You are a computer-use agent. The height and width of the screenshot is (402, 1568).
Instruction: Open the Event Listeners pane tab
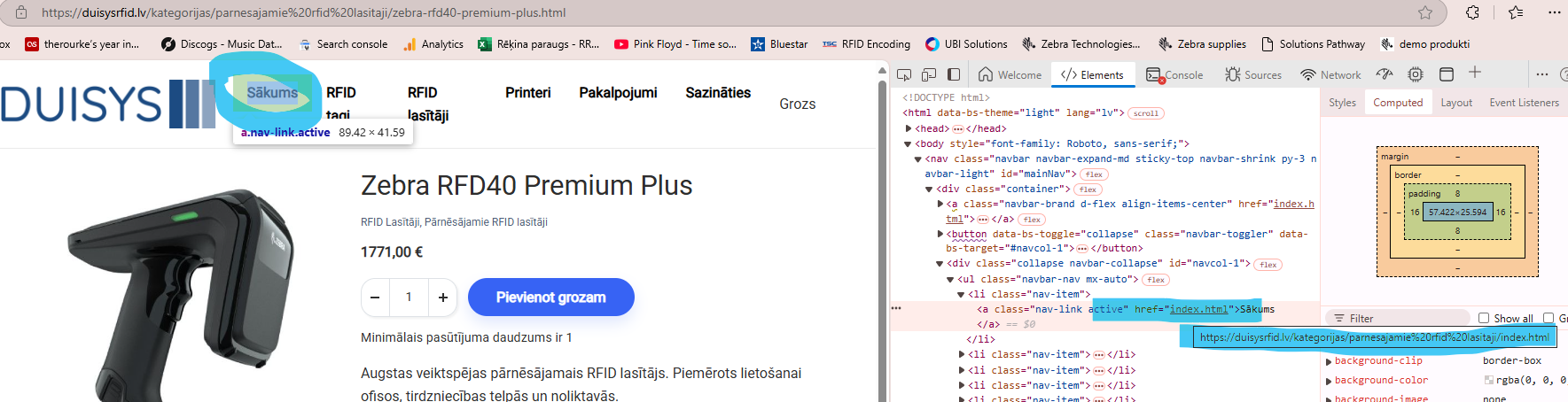tap(1524, 103)
